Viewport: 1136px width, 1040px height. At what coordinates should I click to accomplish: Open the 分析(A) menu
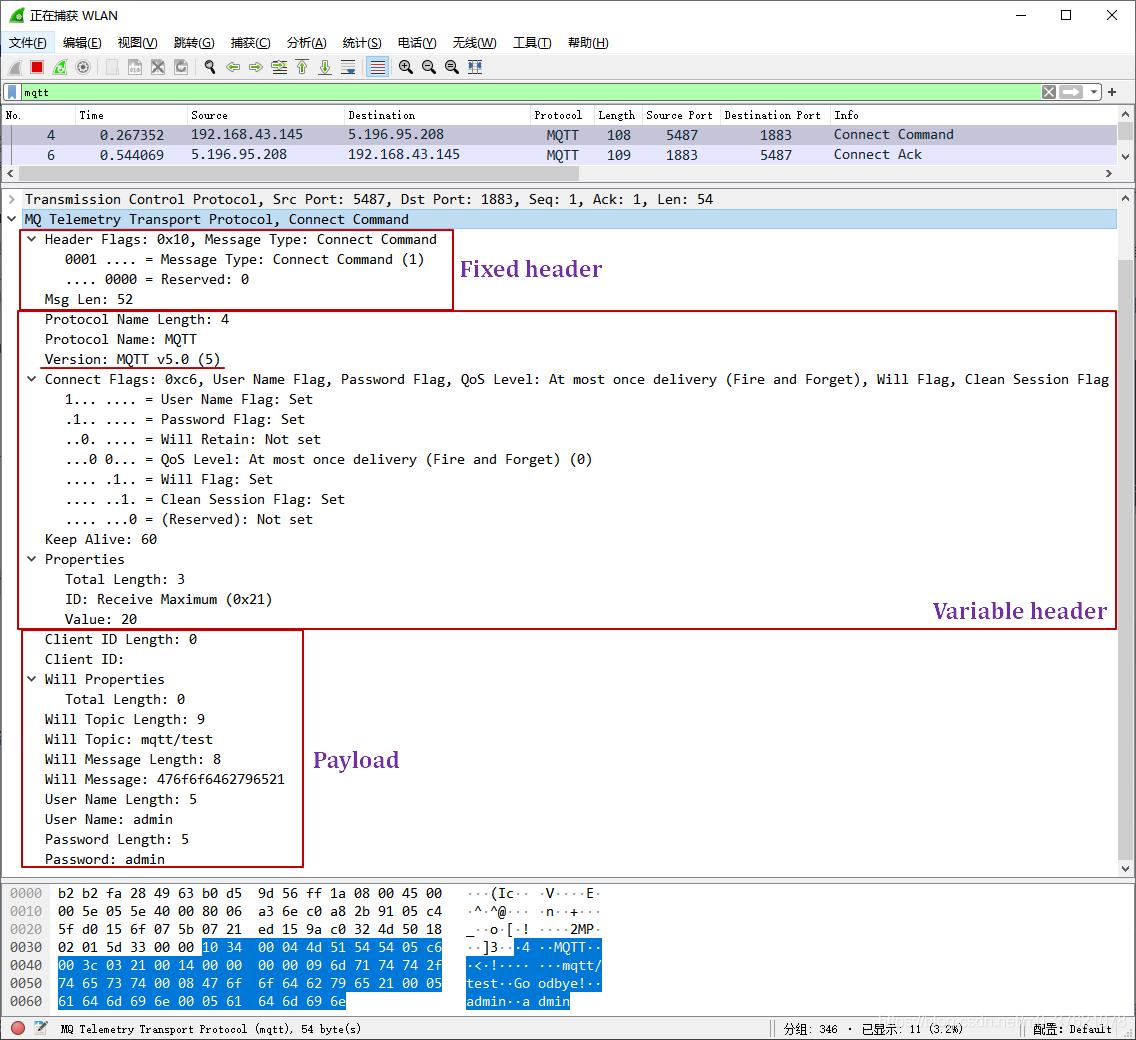coord(306,43)
